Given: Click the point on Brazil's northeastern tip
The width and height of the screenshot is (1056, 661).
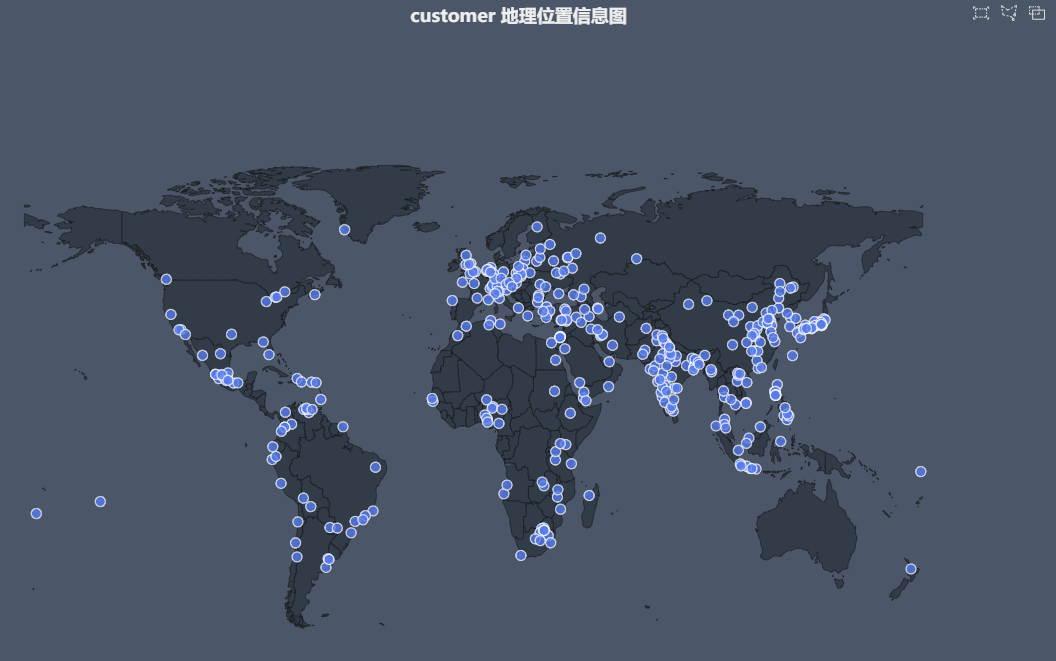Looking at the screenshot, I should (375, 467).
